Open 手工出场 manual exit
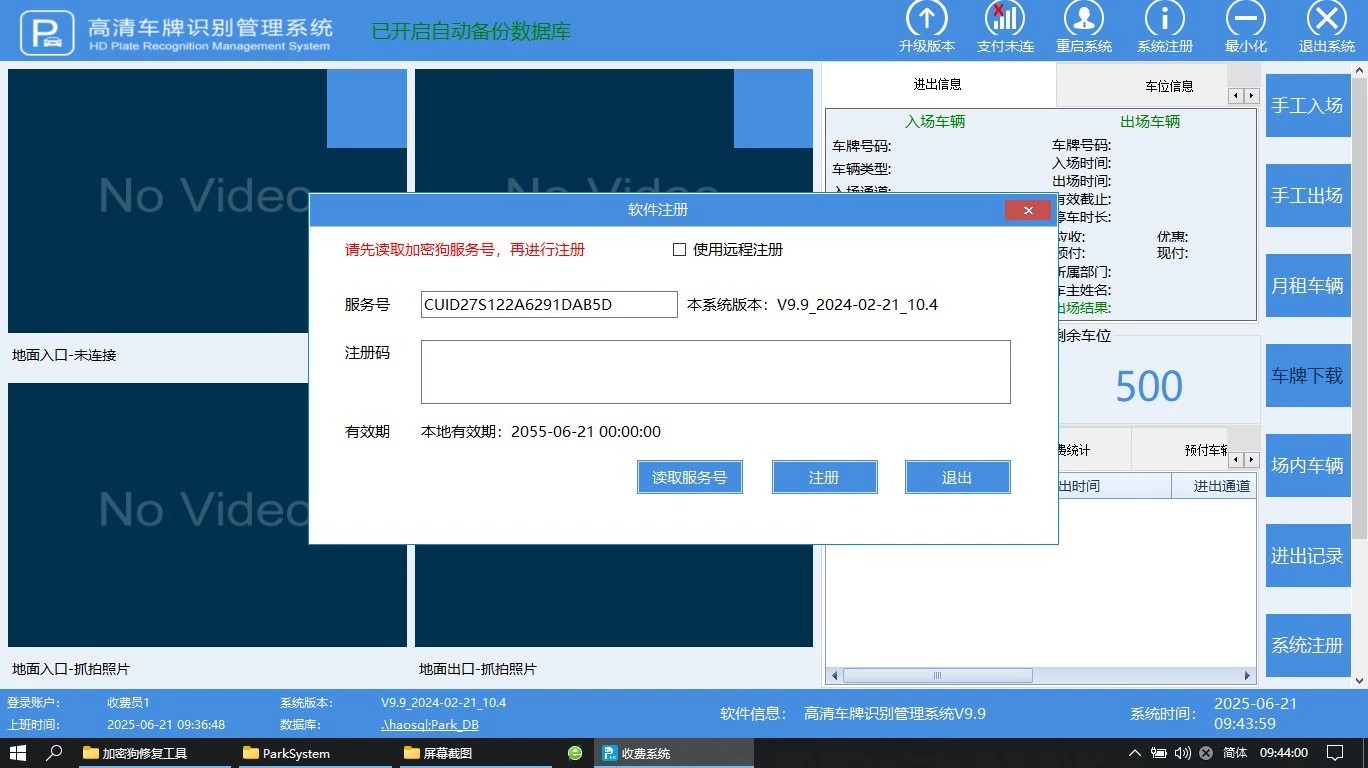1368x768 pixels. (1307, 196)
